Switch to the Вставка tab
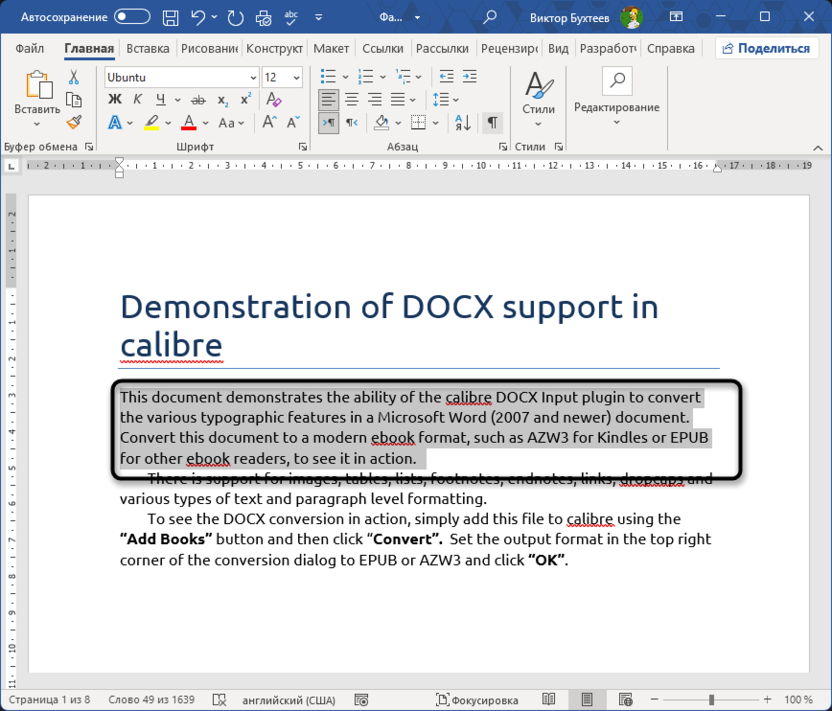This screenshot has width=832, height=711. [148, 49]
